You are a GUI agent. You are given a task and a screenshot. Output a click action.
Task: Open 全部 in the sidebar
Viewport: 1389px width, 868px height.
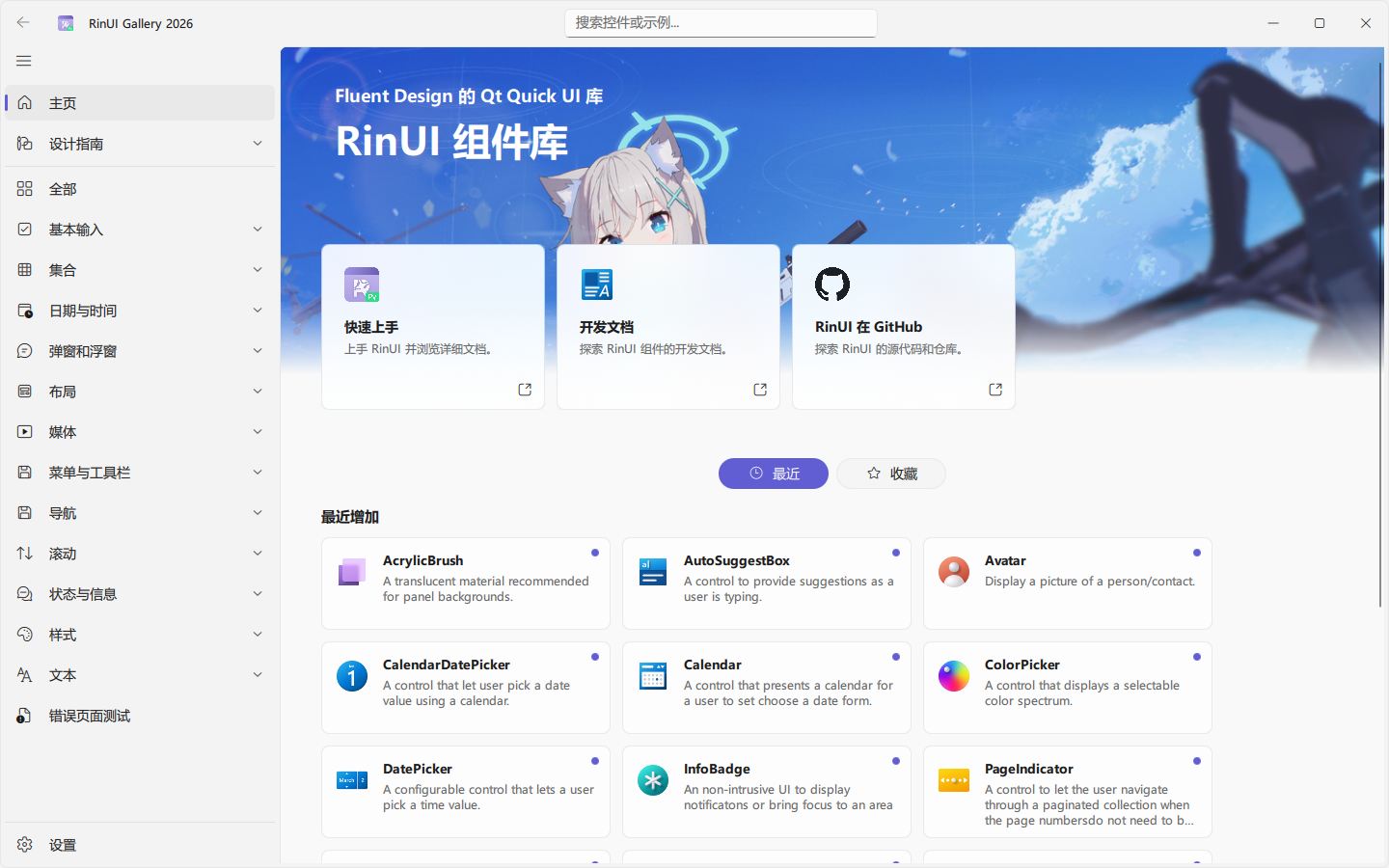pos(140,189)
